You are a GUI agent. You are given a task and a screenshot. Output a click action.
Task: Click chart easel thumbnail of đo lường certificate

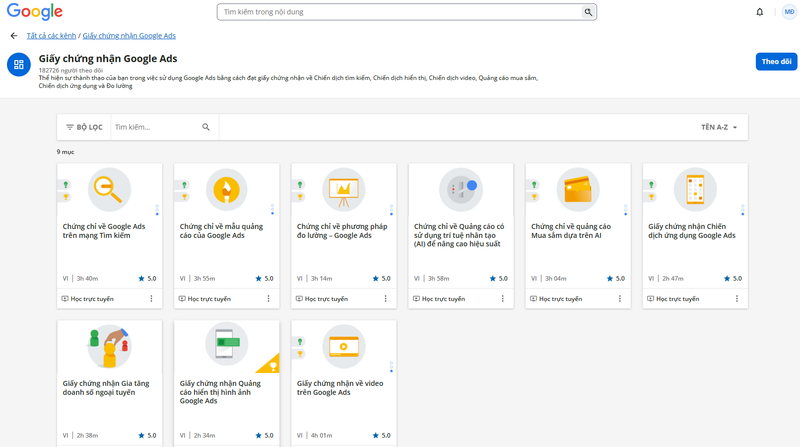pos(344,189)
